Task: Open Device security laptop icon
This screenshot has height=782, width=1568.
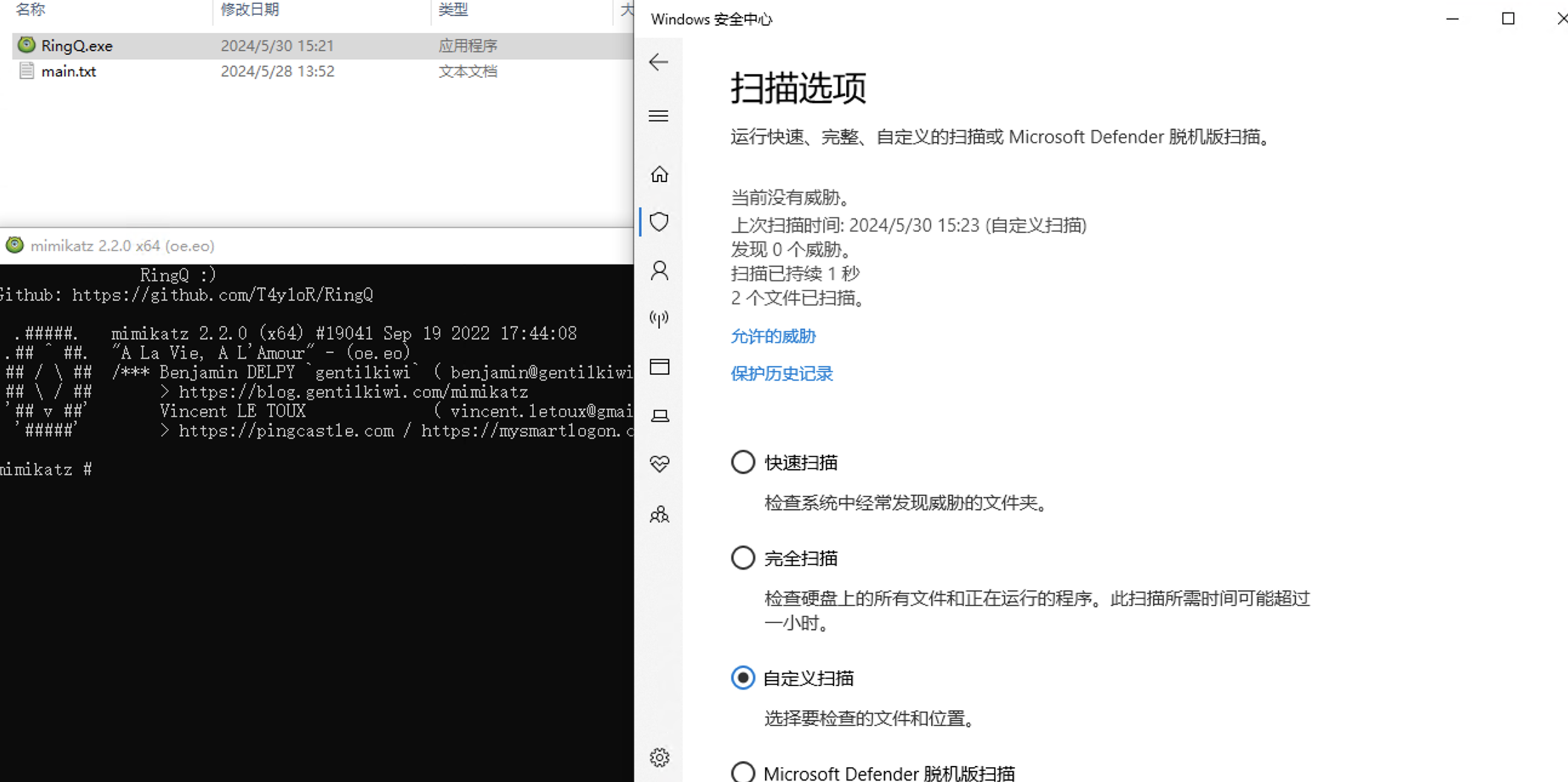Action: coord(659,416)
